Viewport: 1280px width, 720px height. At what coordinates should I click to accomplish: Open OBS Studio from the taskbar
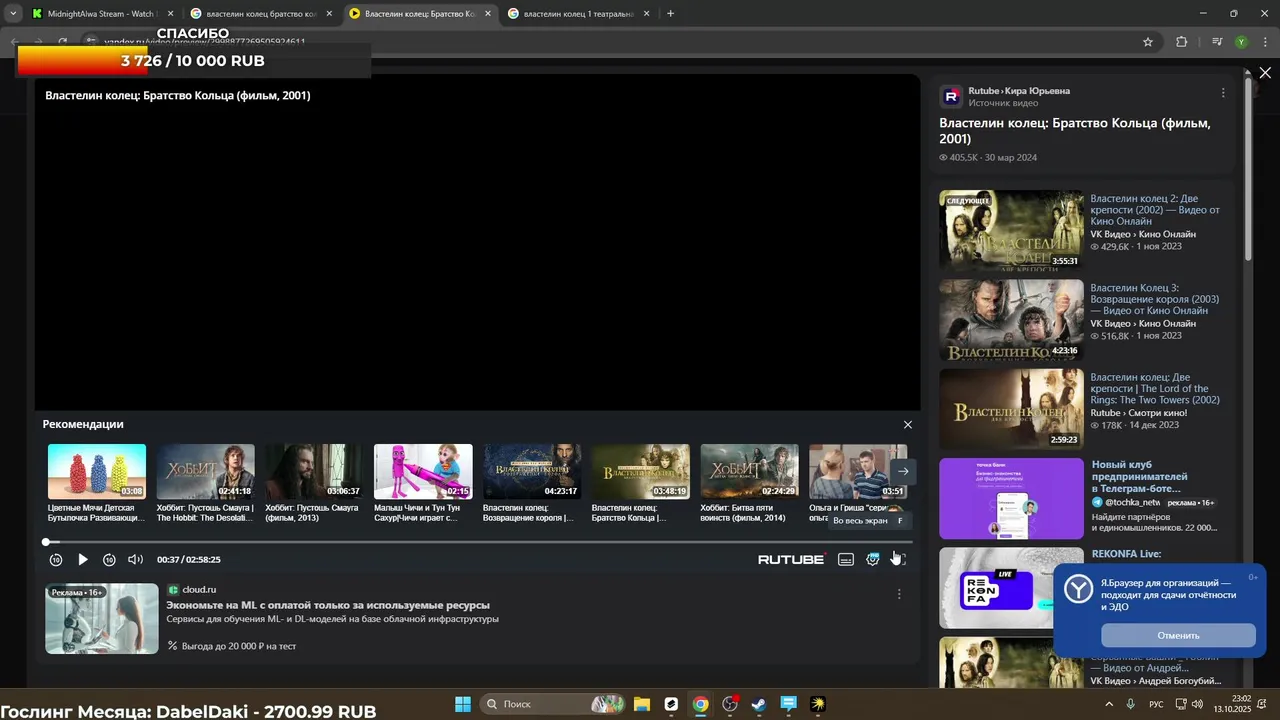click(x=730, y=704)
